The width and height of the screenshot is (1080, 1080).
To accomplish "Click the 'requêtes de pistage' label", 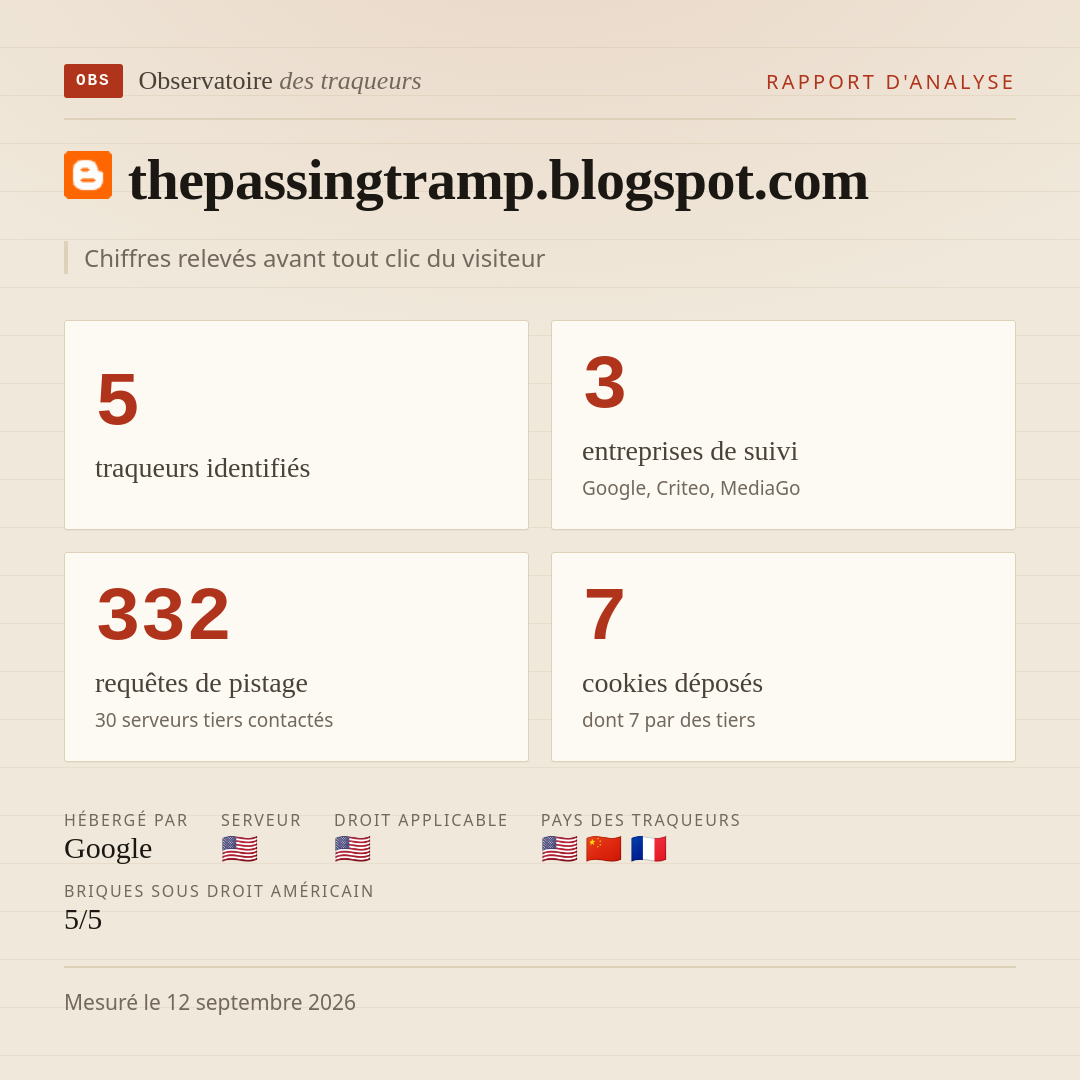I will point(201,684).
